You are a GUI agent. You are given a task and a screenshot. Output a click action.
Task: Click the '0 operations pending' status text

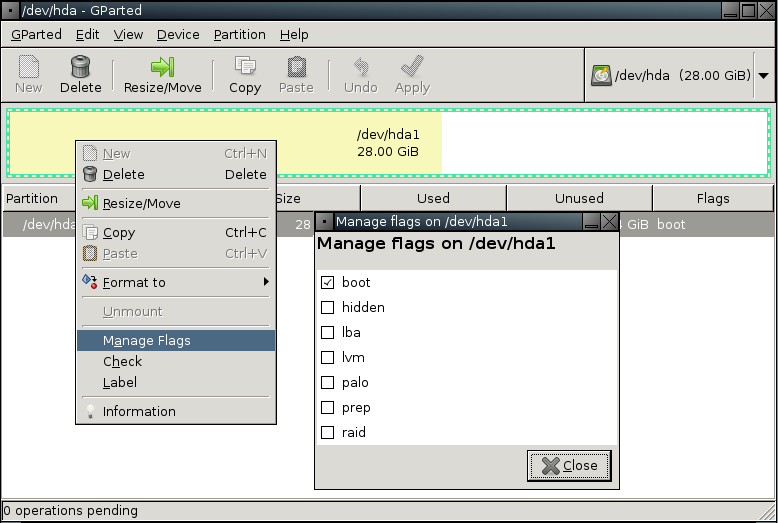[x=70, y=510]
